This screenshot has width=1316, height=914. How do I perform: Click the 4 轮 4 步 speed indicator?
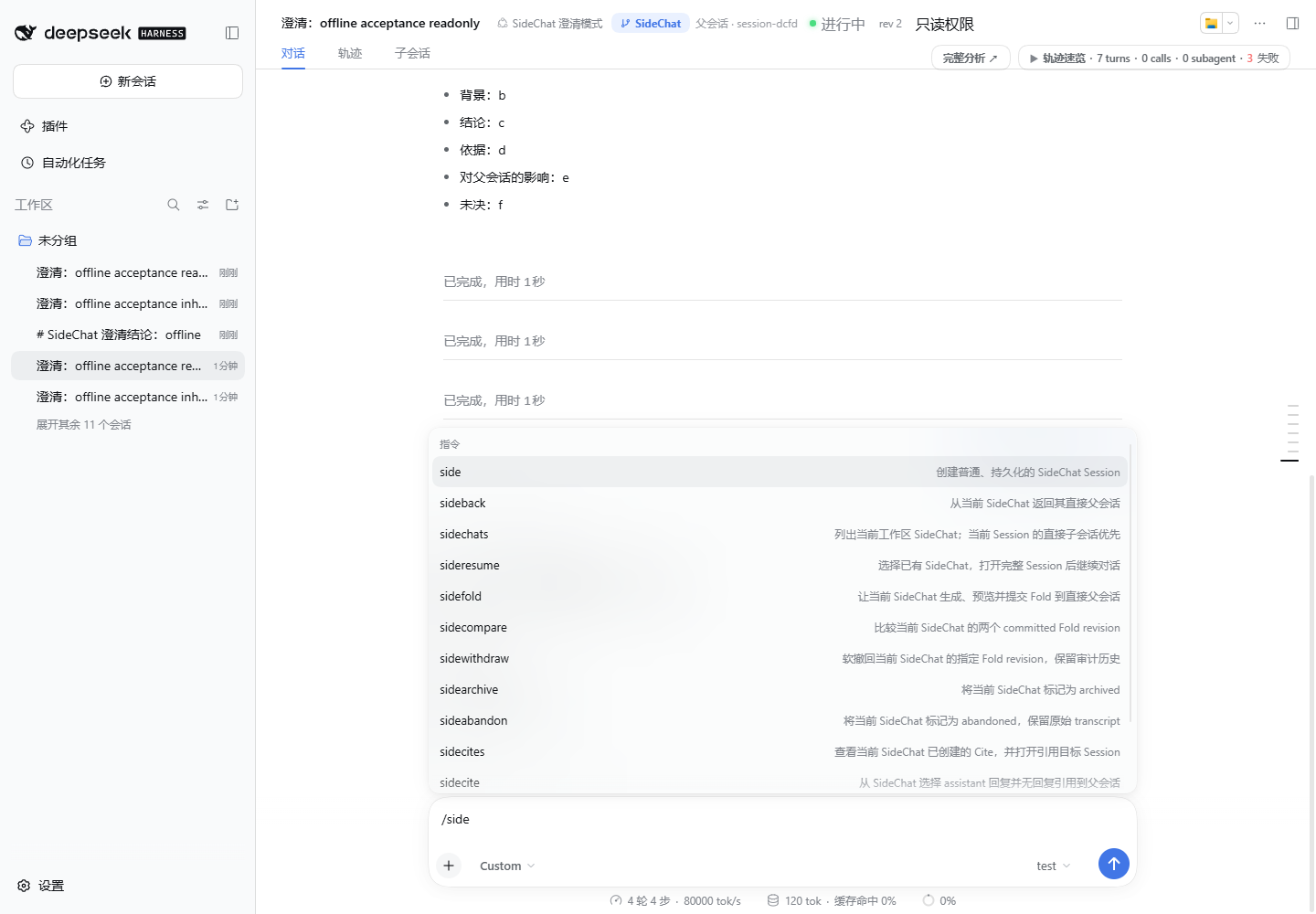[675, 901]
